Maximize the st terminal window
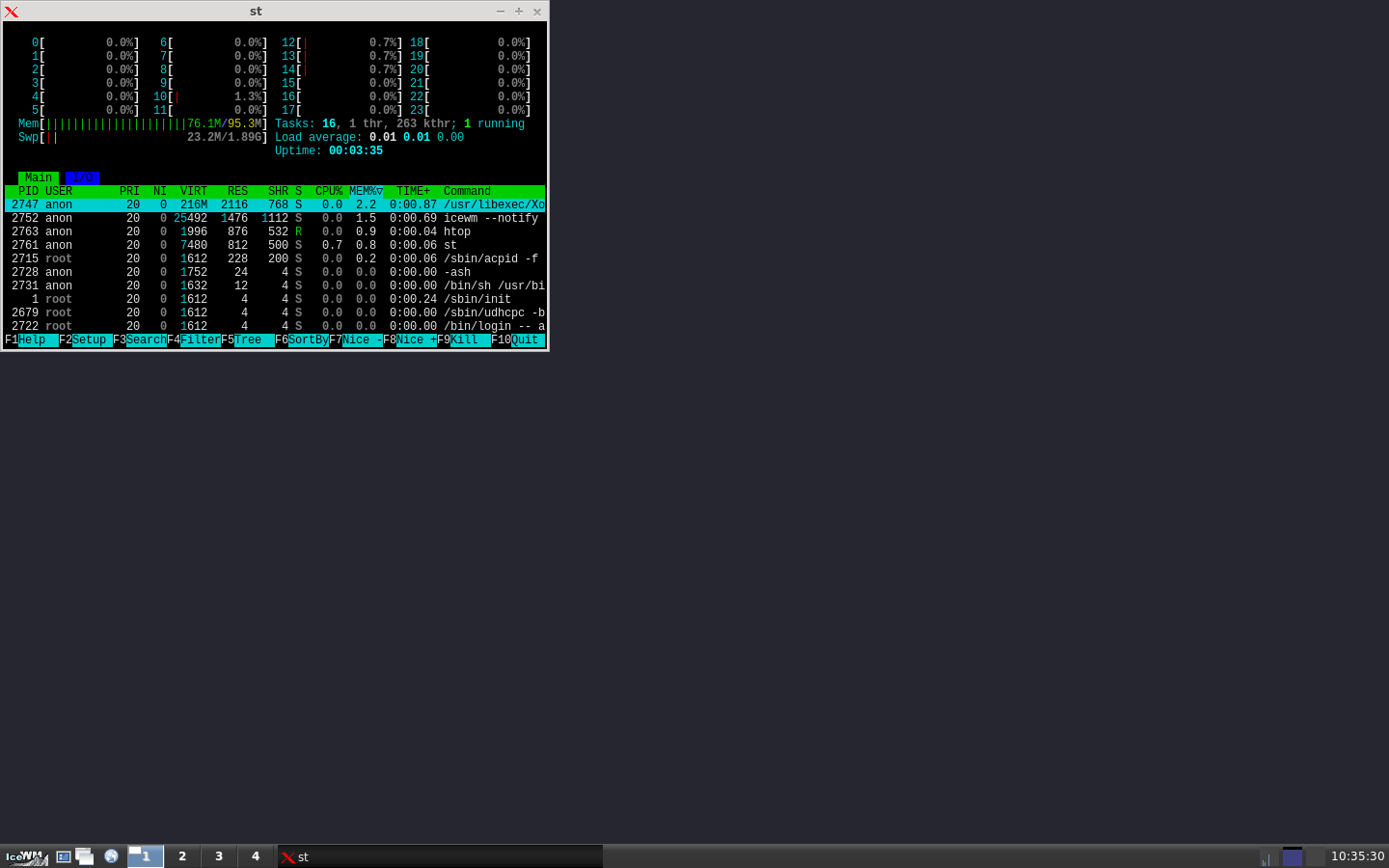The height and width of the screenshot is (868, 1389). tap(519, 12)
